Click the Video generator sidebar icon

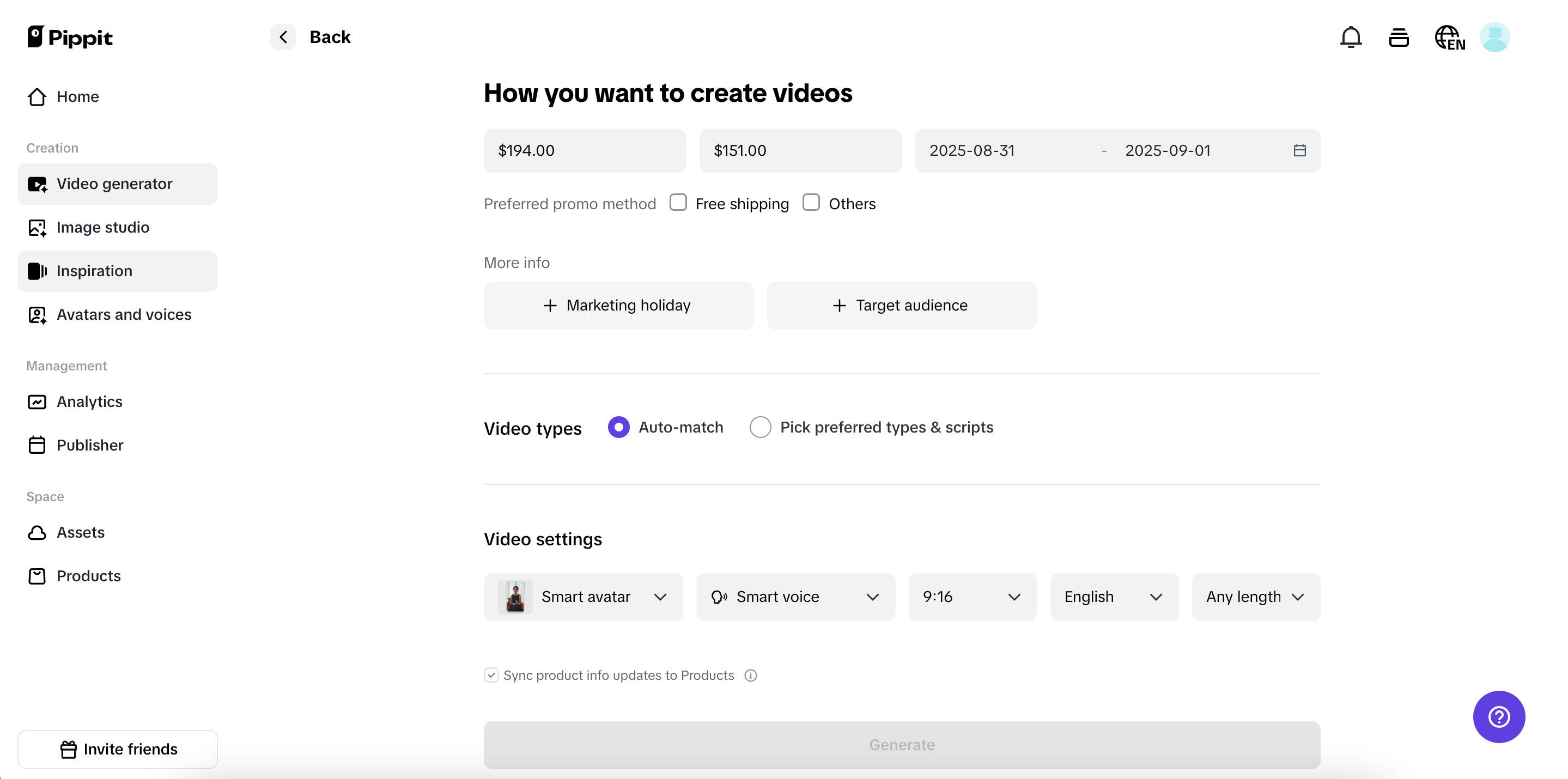tap(37, 184)
